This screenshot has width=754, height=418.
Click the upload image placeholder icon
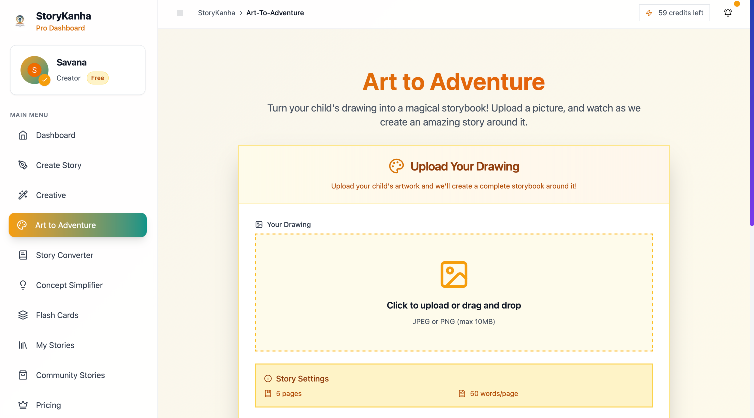click(x=454, y=274)
